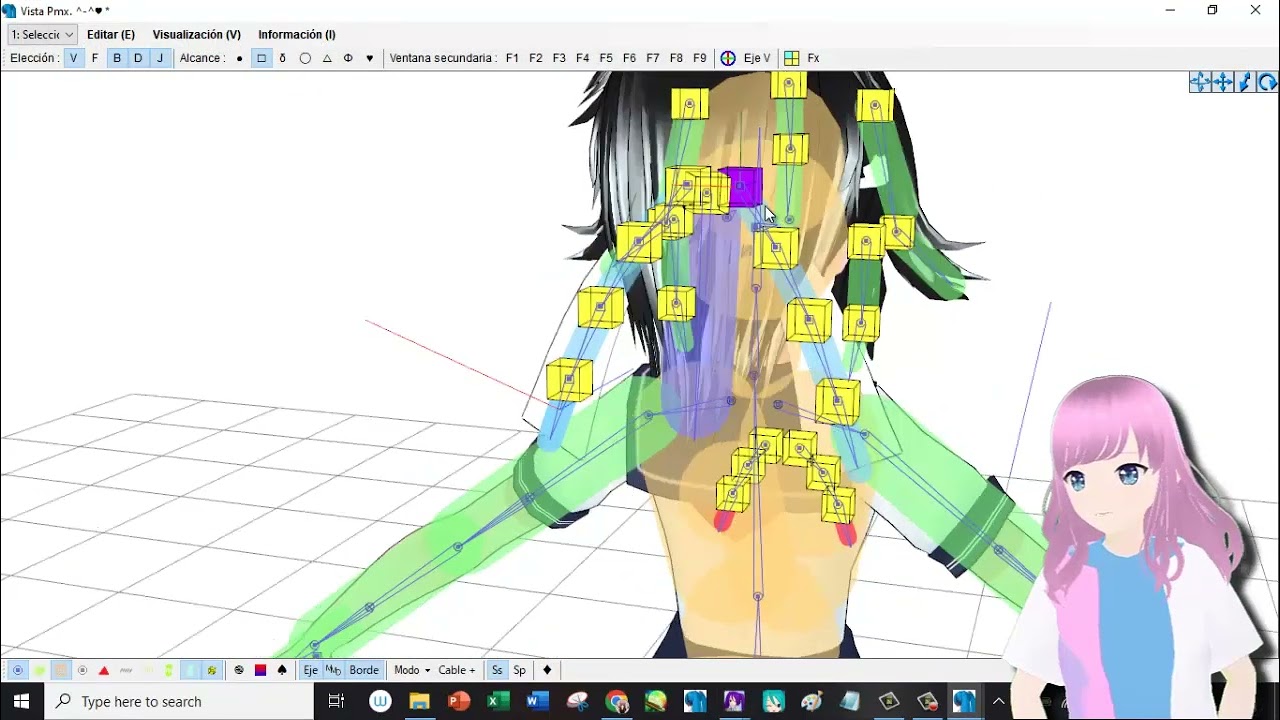Click the Type here to search box

[180, 701]
